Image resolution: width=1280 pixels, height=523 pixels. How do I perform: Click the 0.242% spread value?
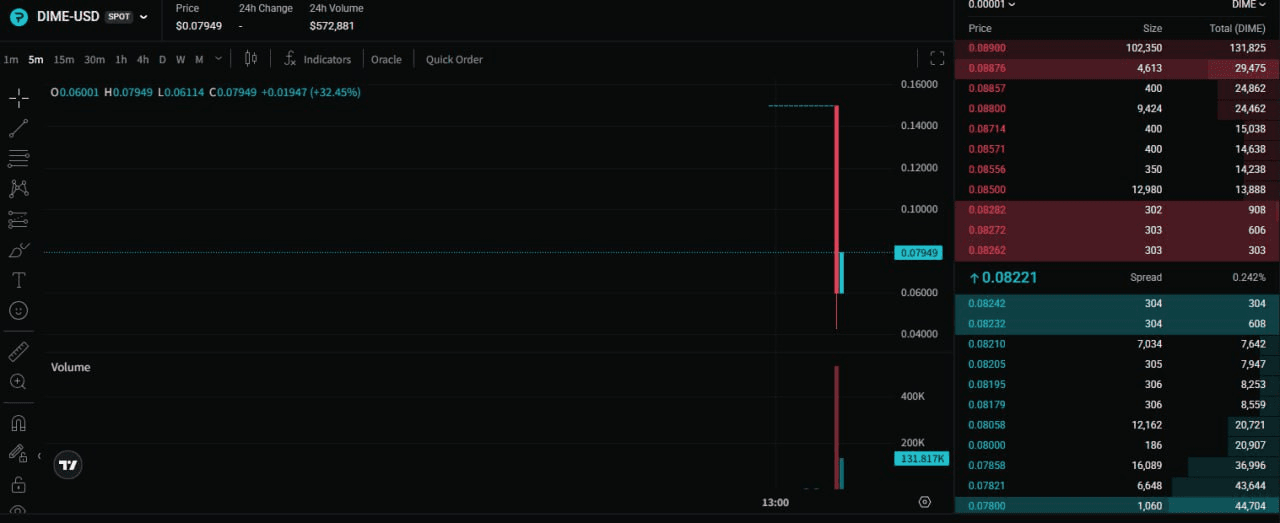[x=1250, y=277]
